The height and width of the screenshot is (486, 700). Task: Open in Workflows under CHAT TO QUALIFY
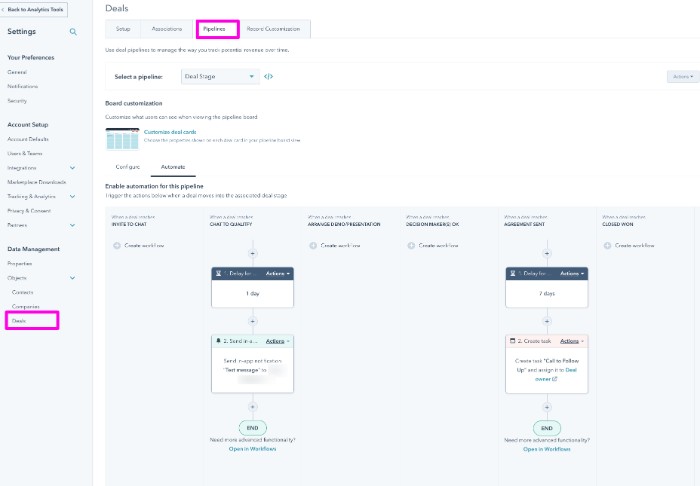click(253, 449)
